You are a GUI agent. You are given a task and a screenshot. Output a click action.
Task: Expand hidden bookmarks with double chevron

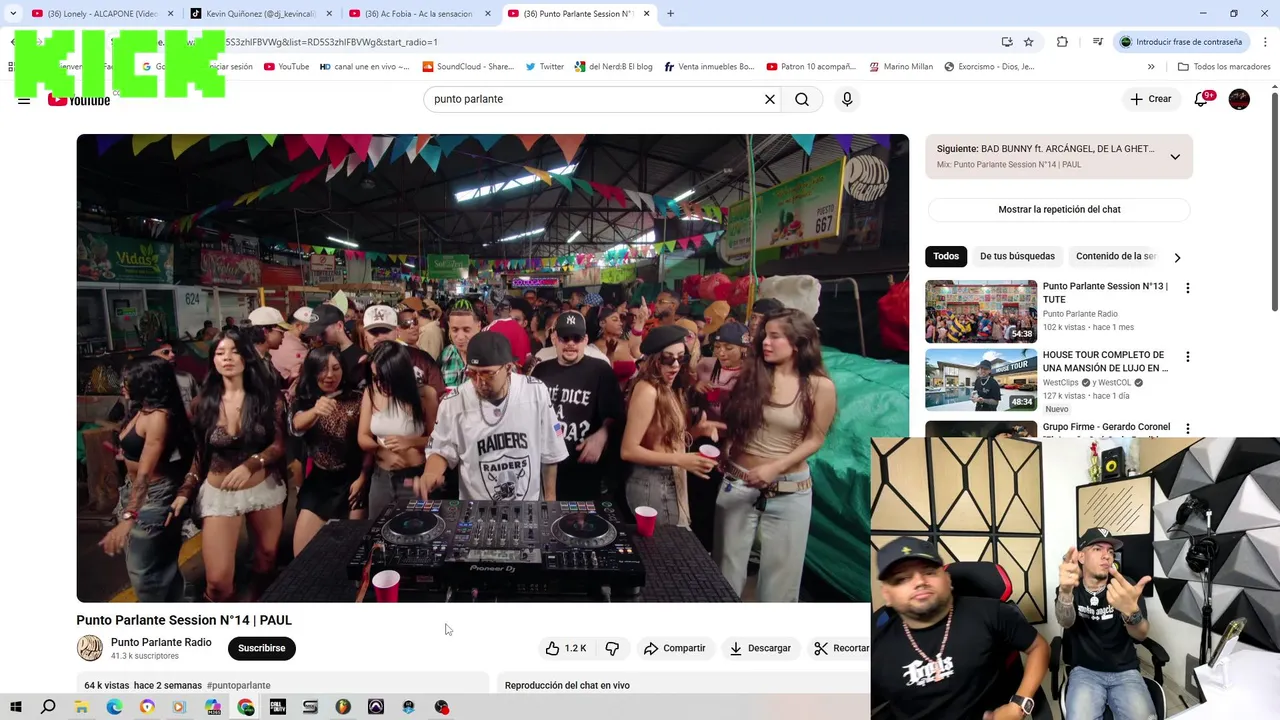point(1151,67)
